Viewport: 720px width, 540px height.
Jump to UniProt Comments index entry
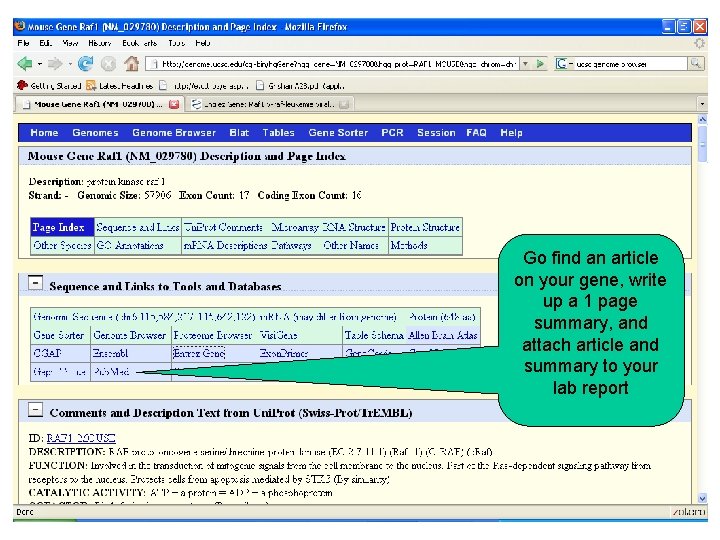point(223,227)
